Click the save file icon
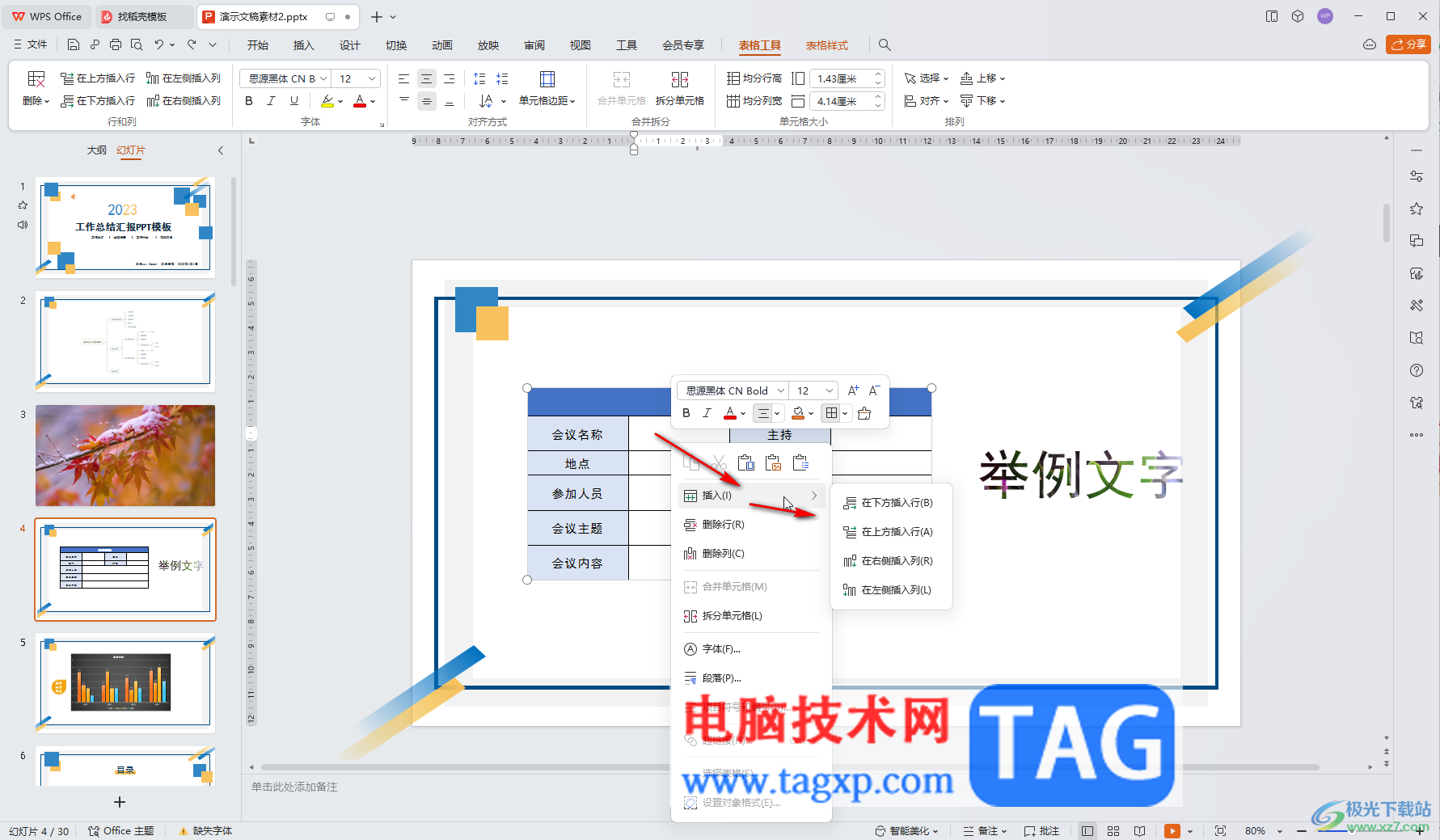Viewport: 1440px width, 840px height. point(74,45)
